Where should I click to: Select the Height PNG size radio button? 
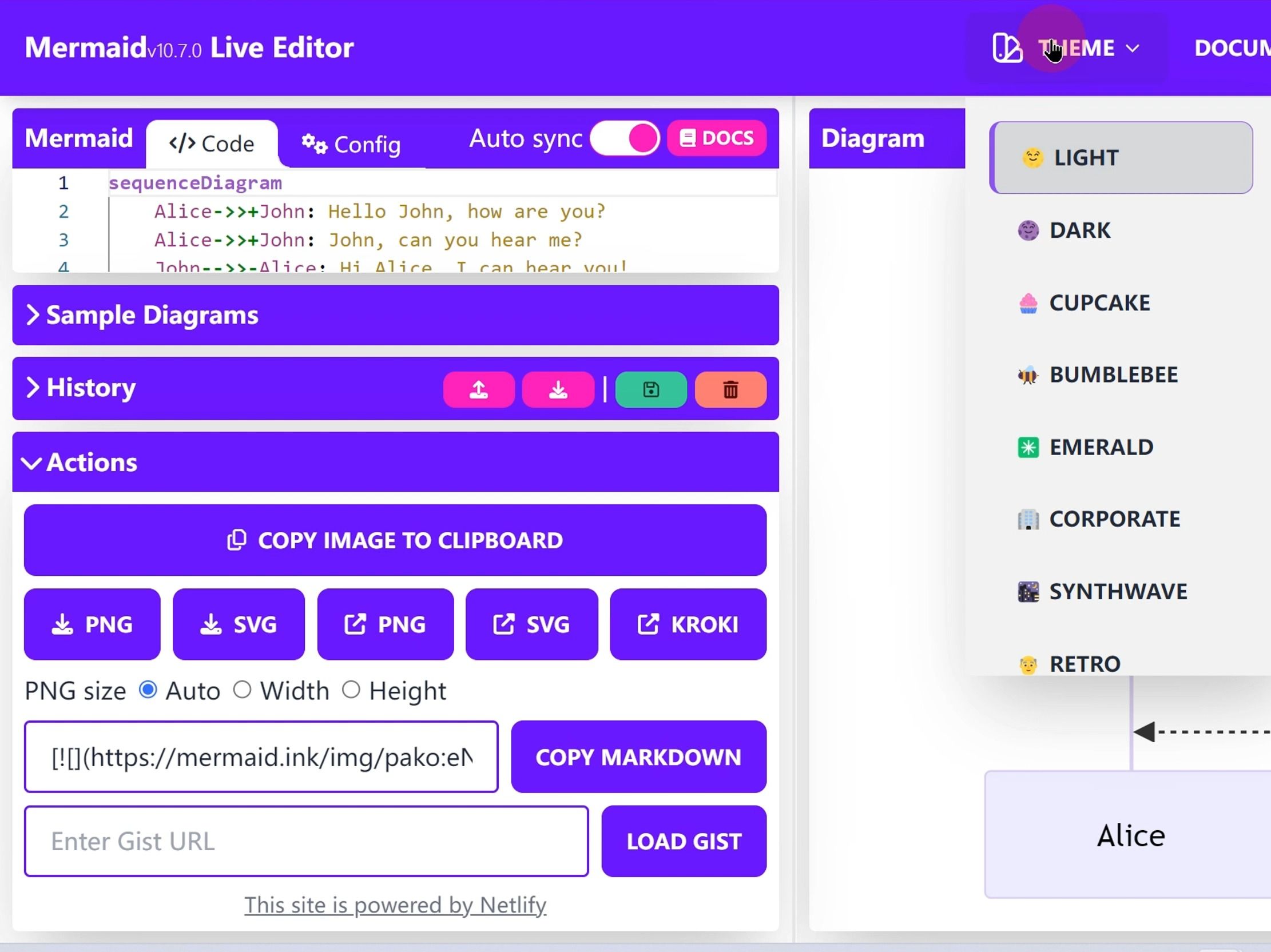pos(351,690)
